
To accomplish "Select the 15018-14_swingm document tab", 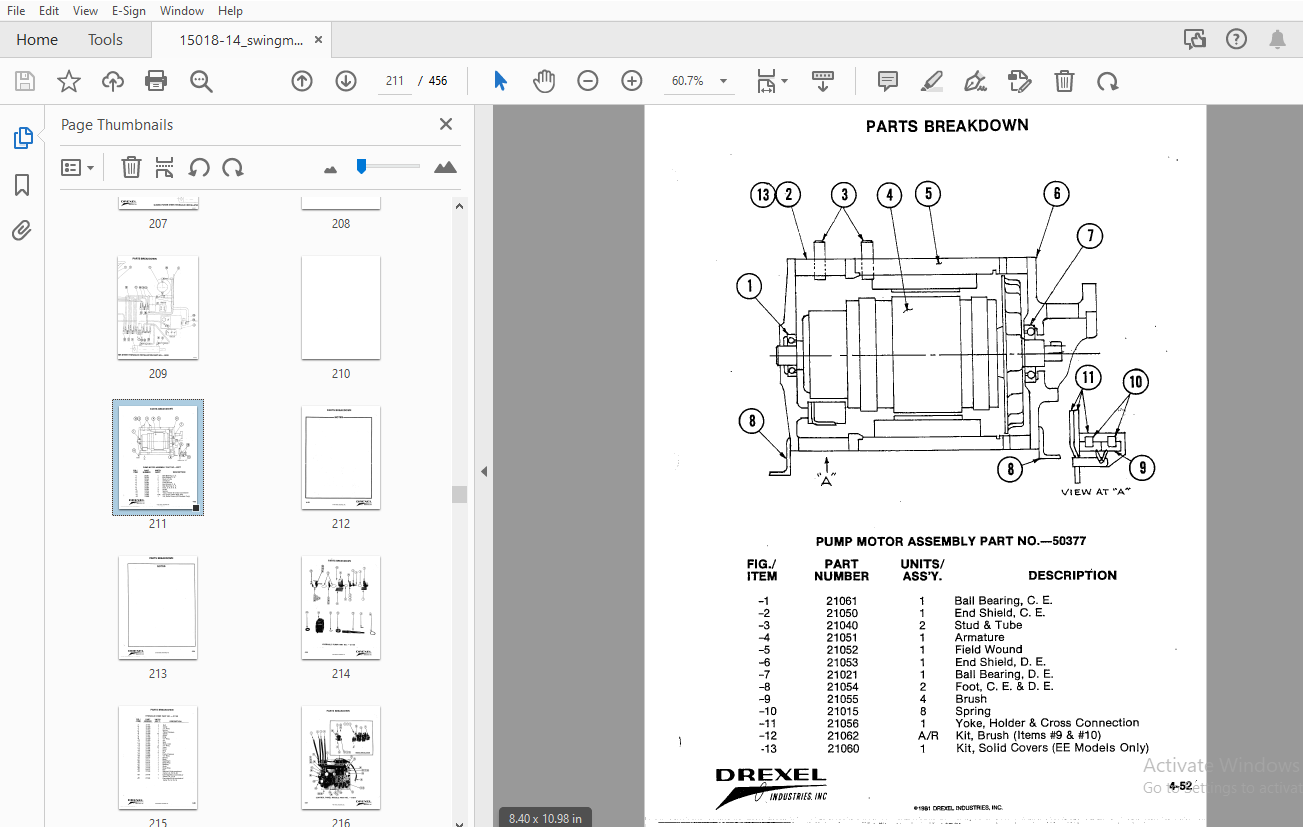I will (x=241, y=40).
